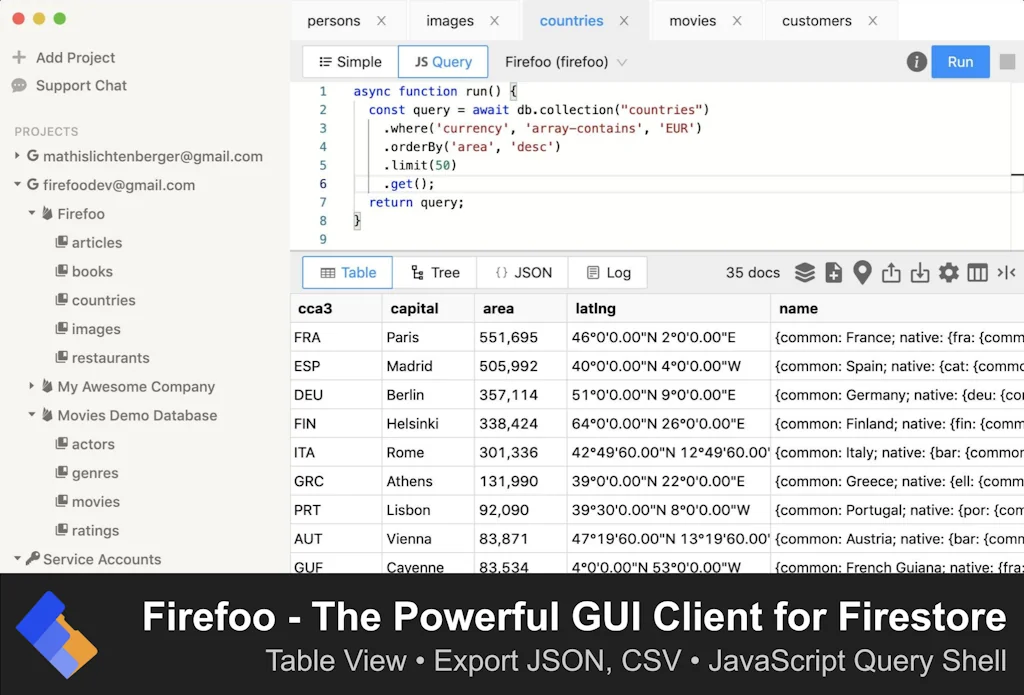Click the import download icon in results toolbar
1024x695 pixels.
point(920,272)
